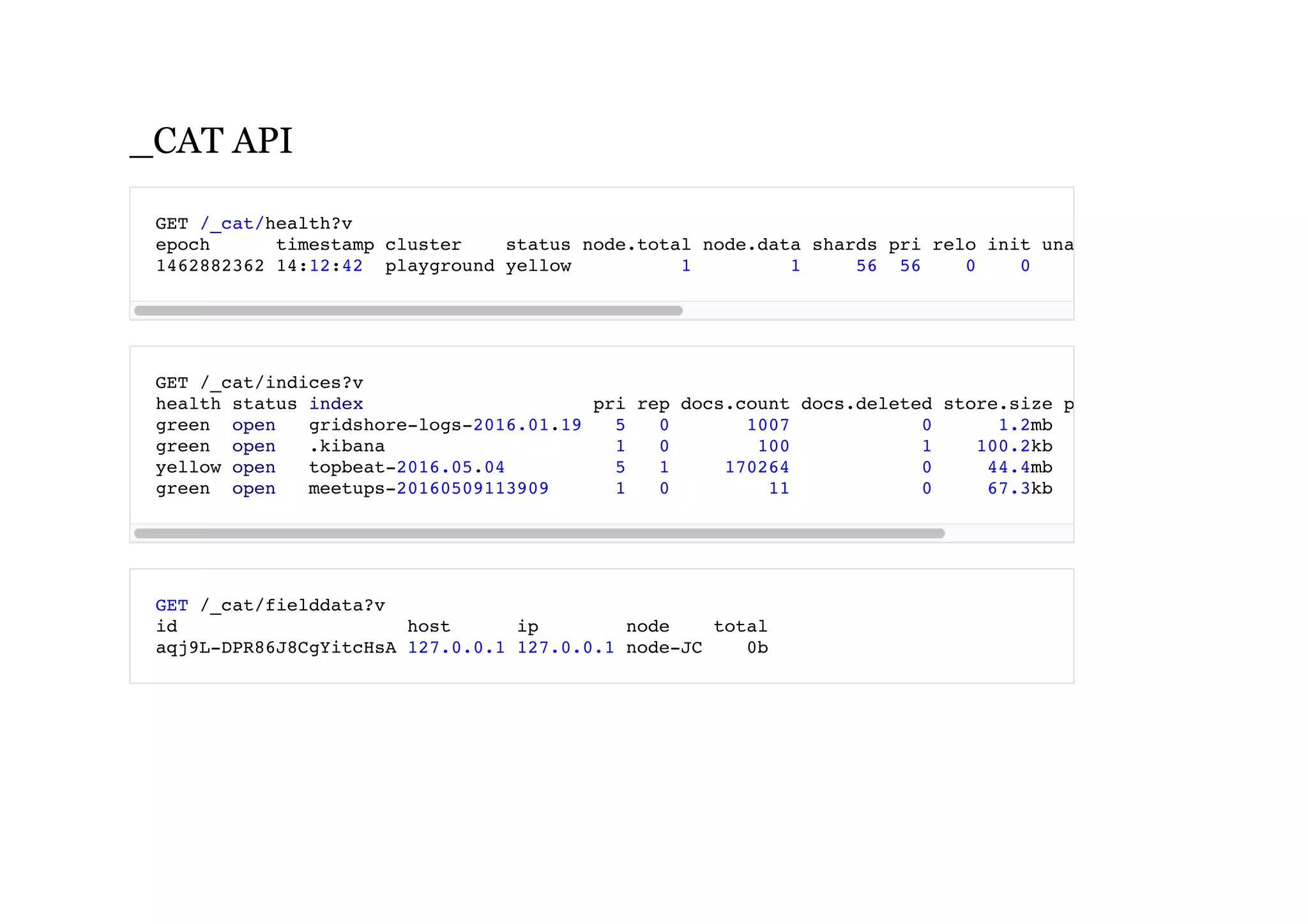The width and height of the screenshot is (1308, 924).
Task: Click the relo column header
Action: coord(954,245)
